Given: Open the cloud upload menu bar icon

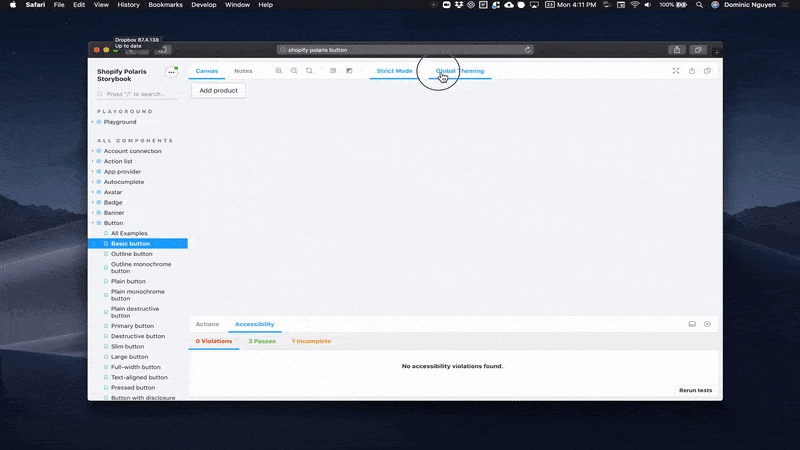Looking at the screenshot, I should (509, 5).
